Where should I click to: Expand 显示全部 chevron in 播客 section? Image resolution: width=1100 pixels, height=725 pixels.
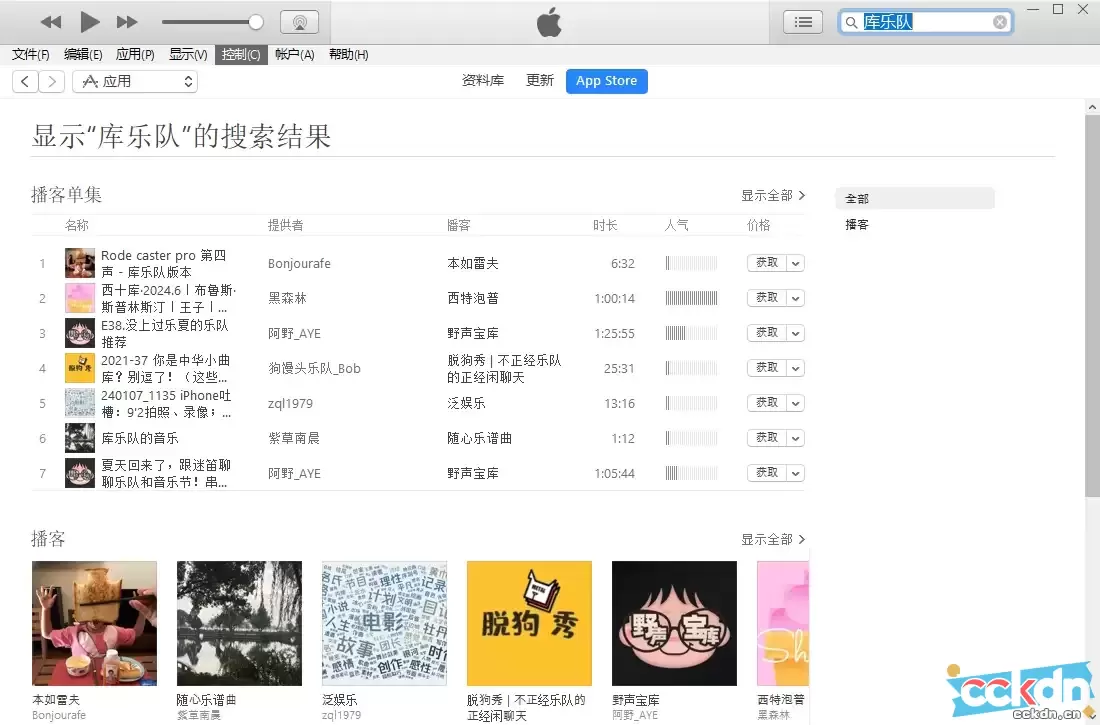(805, 539)
